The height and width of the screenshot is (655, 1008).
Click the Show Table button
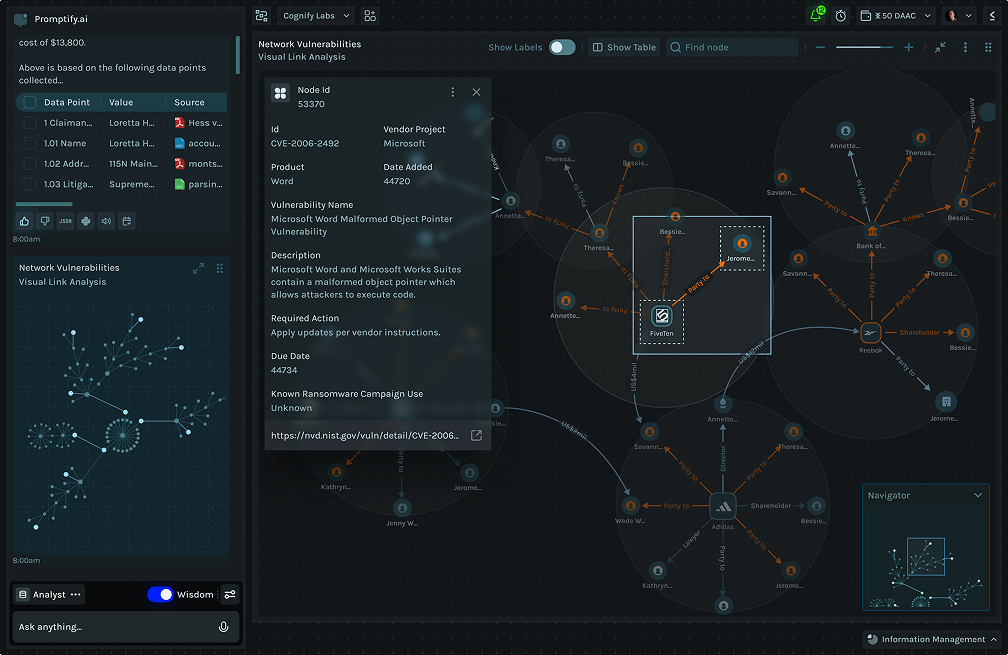(x=624, y=48)
